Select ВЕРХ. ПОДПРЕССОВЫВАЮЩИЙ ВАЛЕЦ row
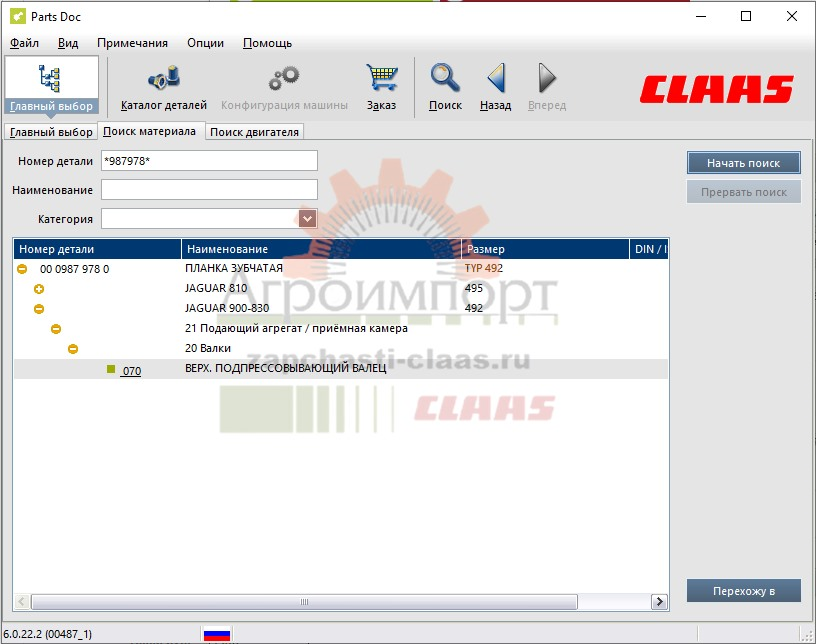This screenshot has width=816, height=644. (286, 368)
